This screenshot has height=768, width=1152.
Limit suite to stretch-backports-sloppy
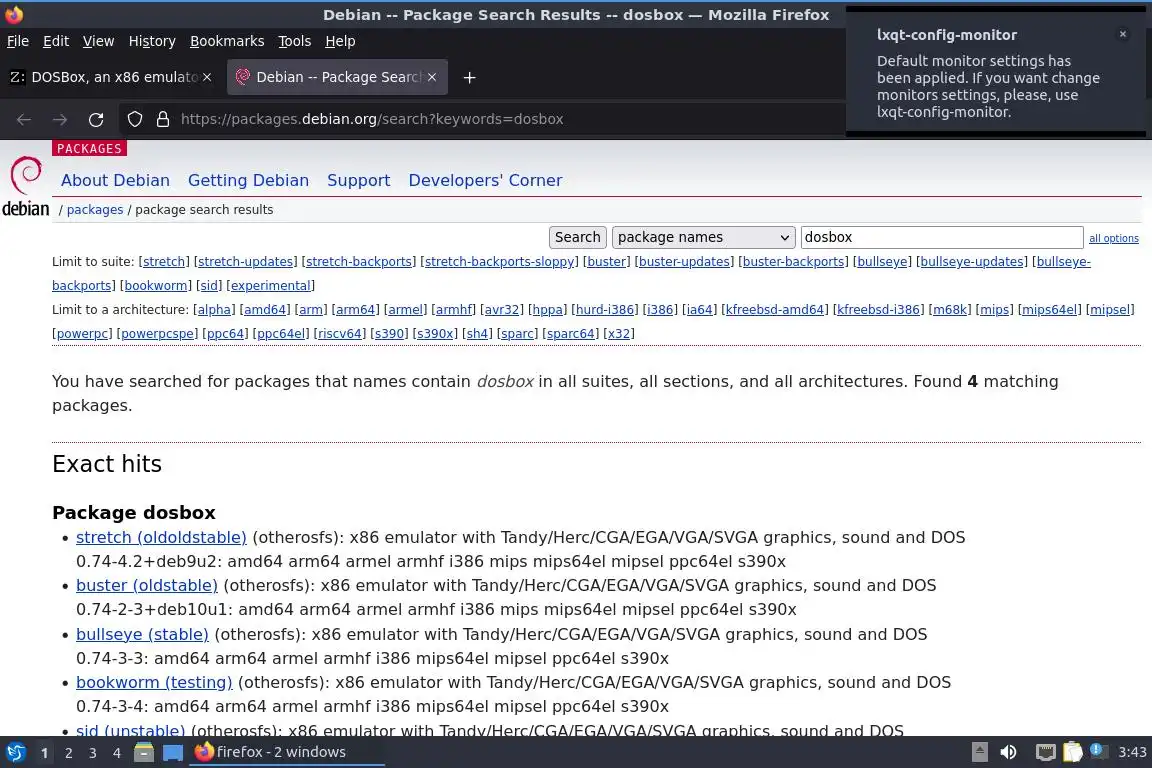click(499, 262)
